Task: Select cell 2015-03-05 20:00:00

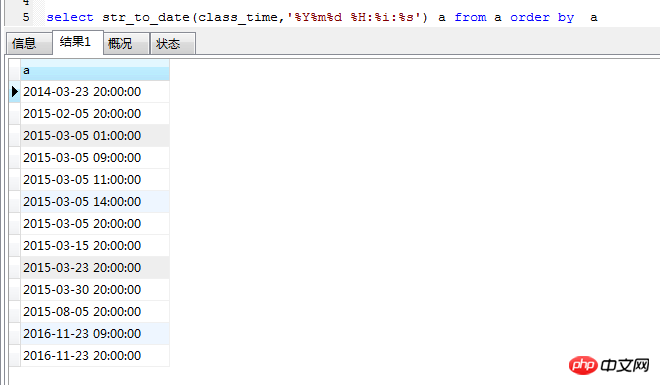Action: [95, 223]
